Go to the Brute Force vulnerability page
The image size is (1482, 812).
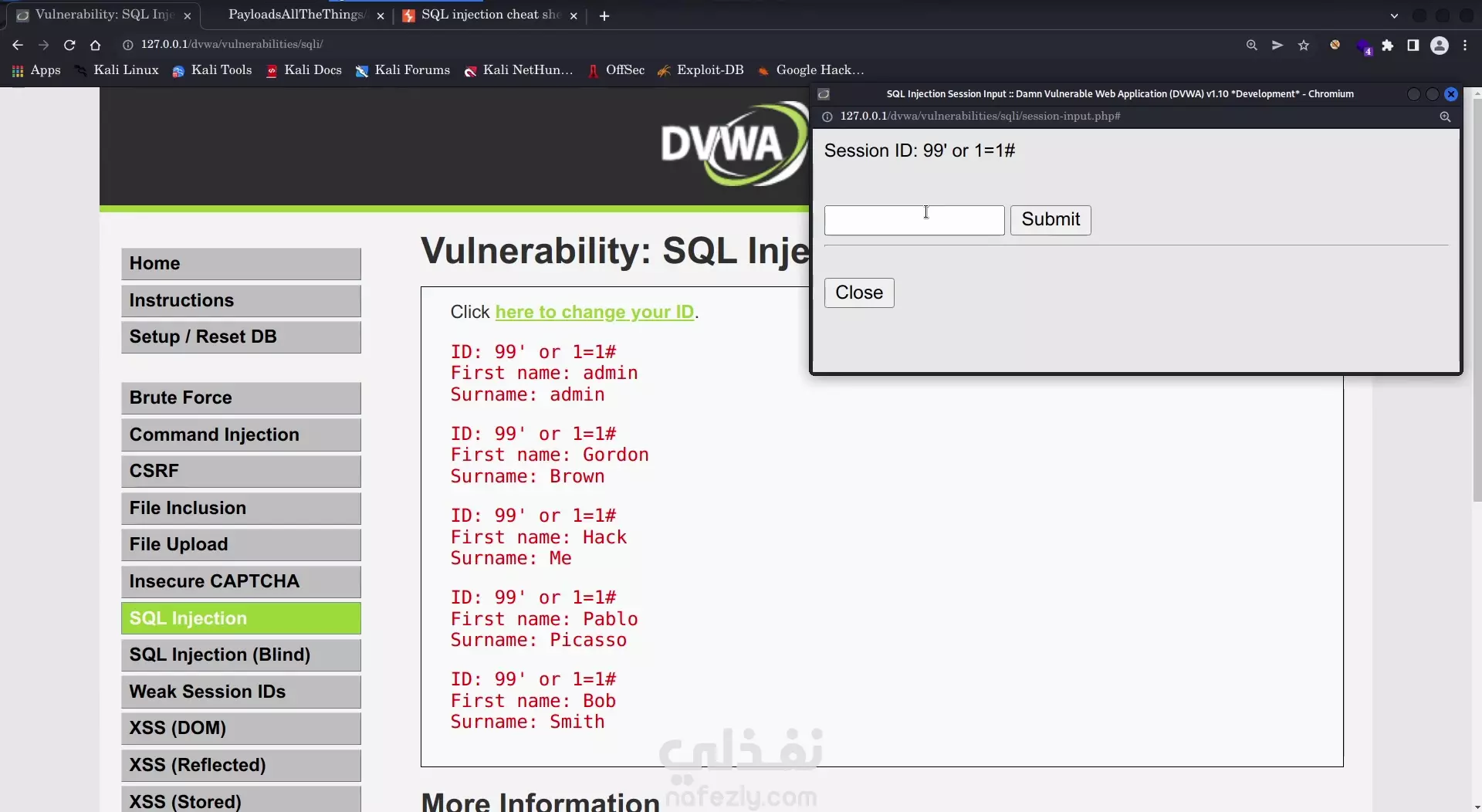tap(241, 398)
